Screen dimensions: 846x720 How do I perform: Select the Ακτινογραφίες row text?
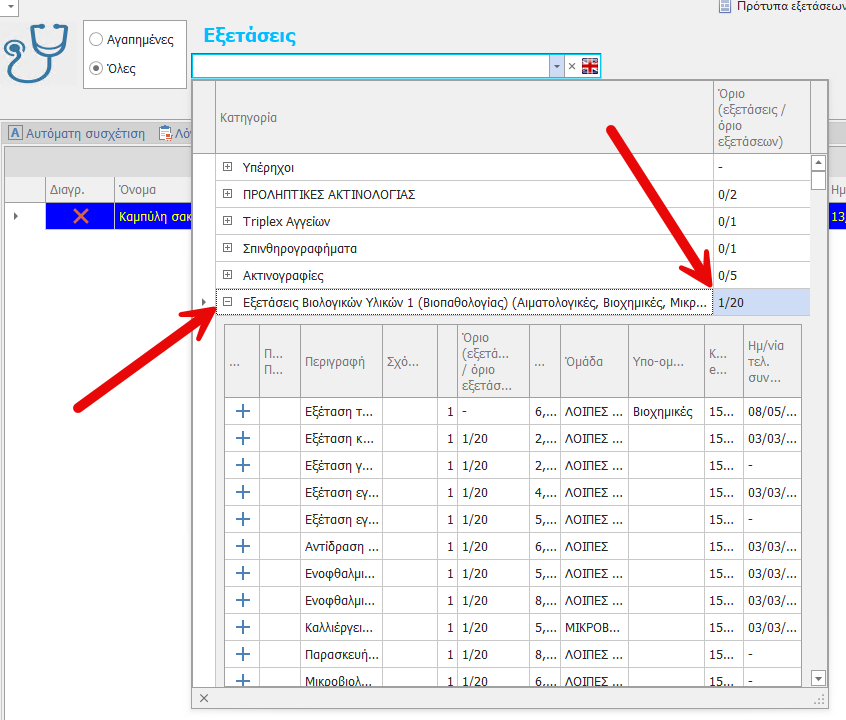pyautogui.click(x=283, y=276)
